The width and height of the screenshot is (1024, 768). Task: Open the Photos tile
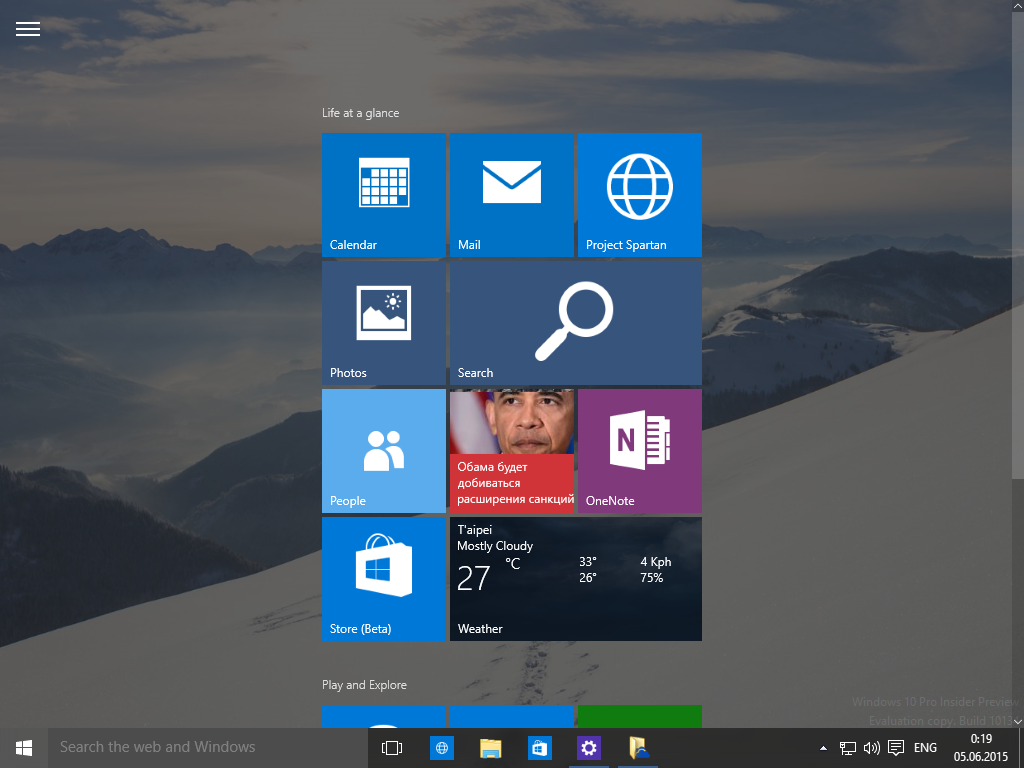pyautogui.click(x=384, y=323)
